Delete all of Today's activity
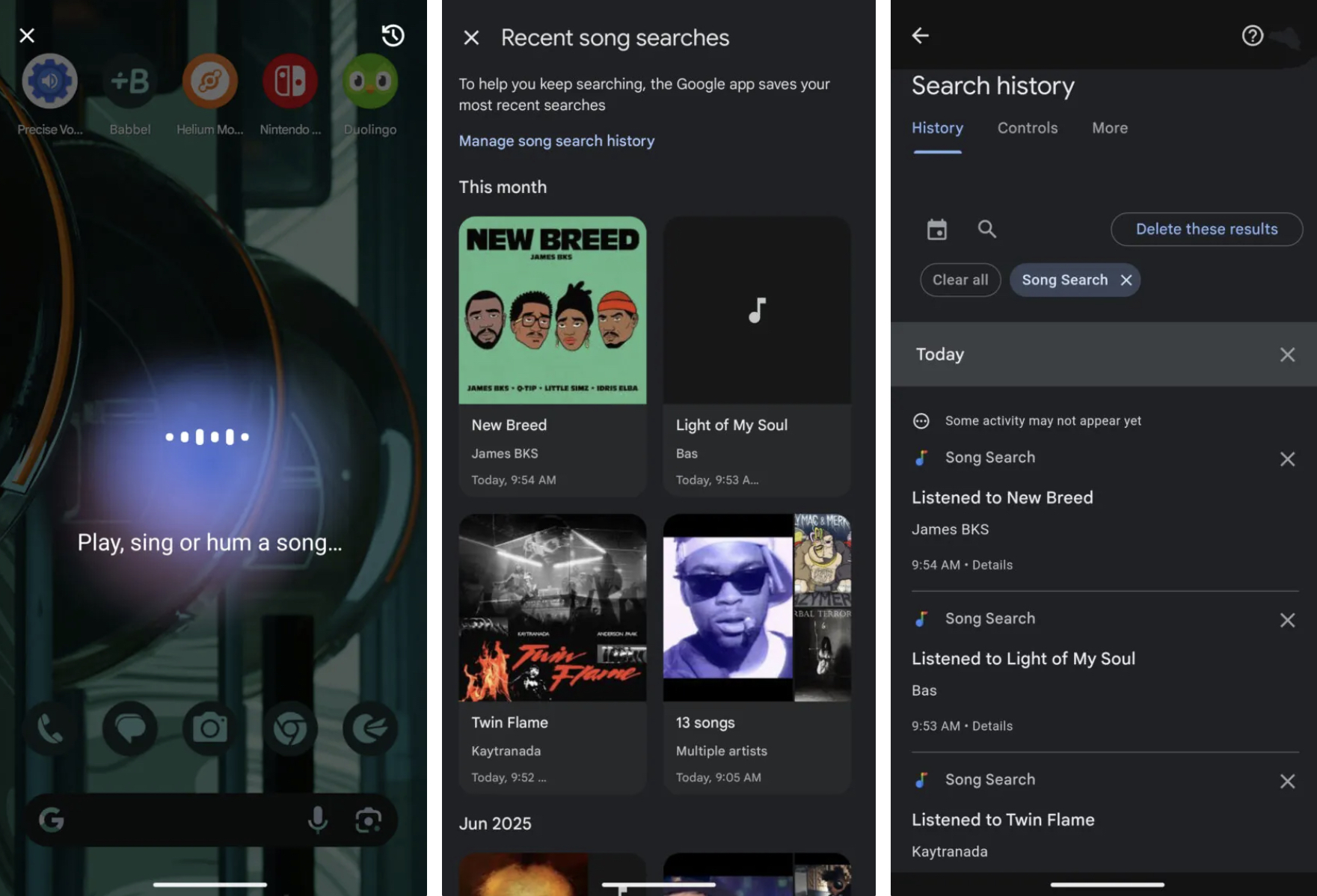 (1287, 355)
